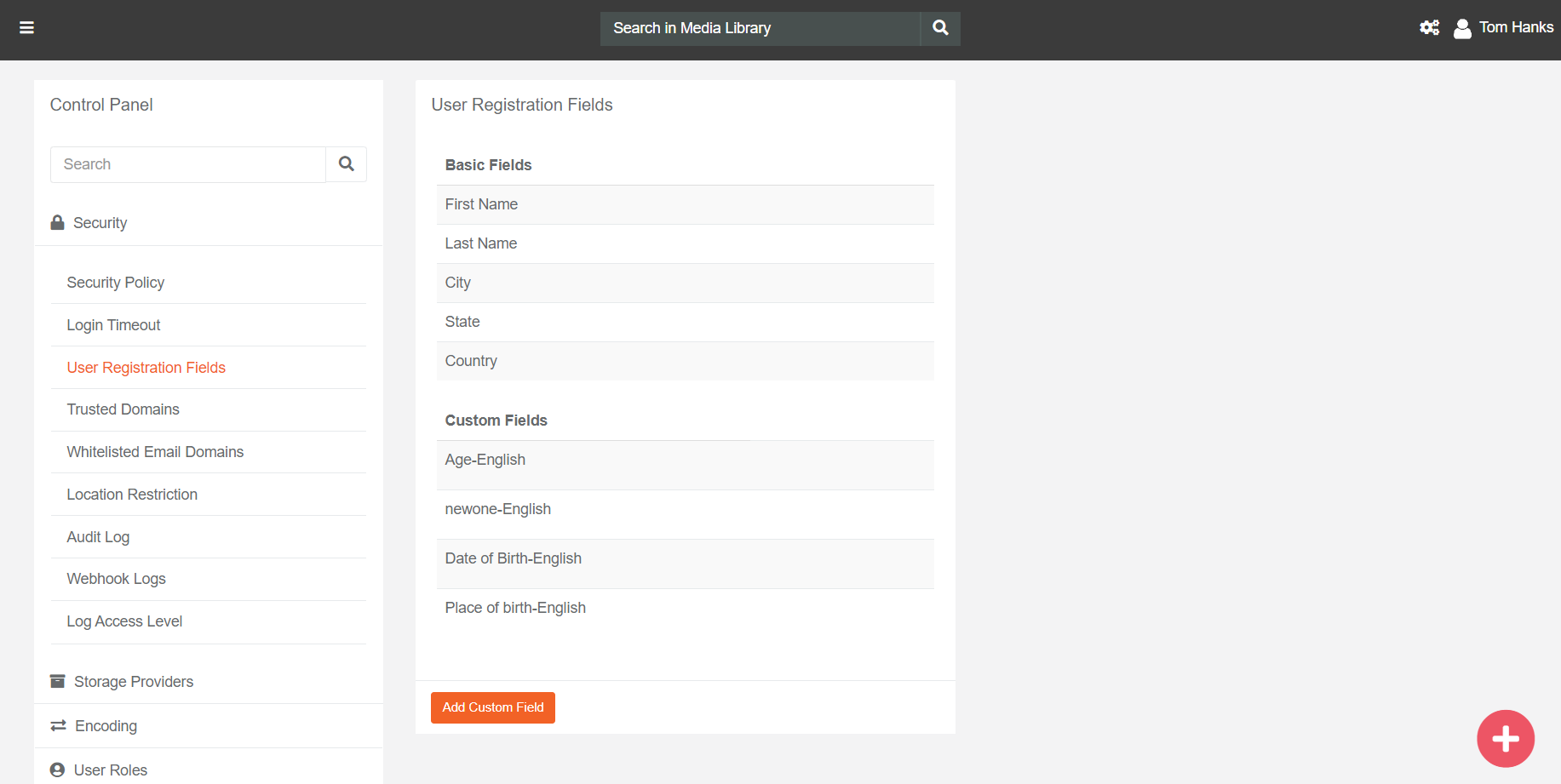Expand the User Roles section
The width and height of the screenshot is (1561, 784).
tap(110, 770)
